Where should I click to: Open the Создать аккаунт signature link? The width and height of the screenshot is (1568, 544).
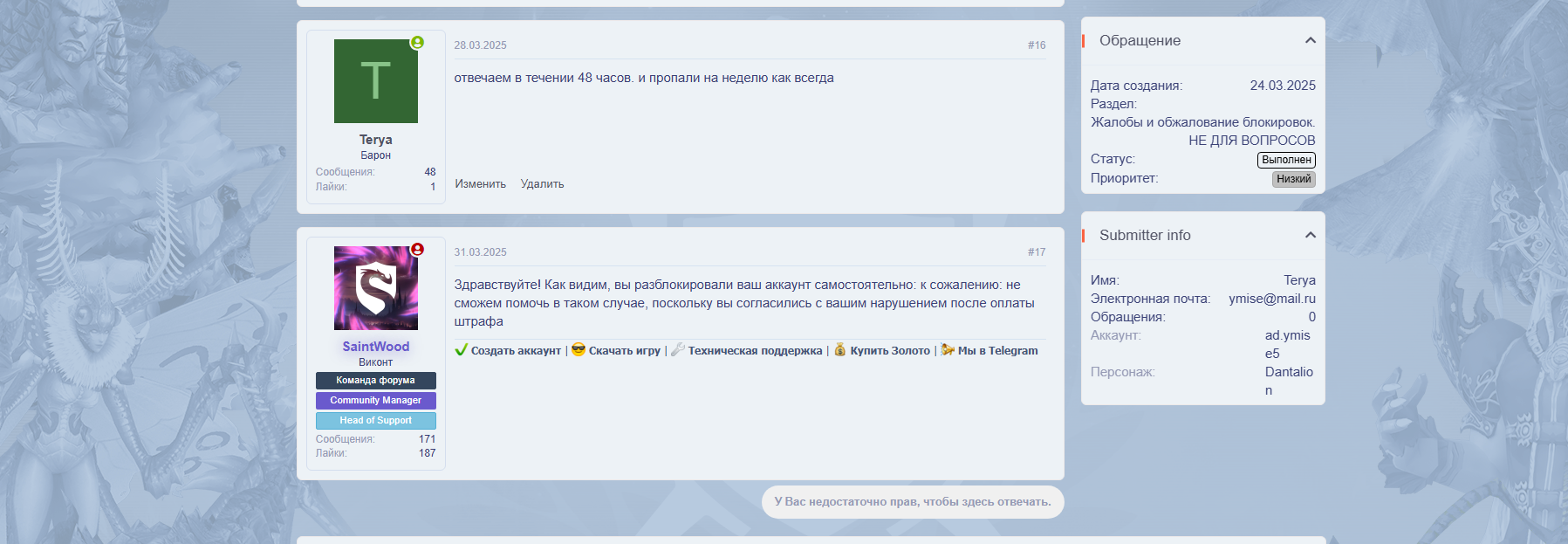[x=516, y=351]
